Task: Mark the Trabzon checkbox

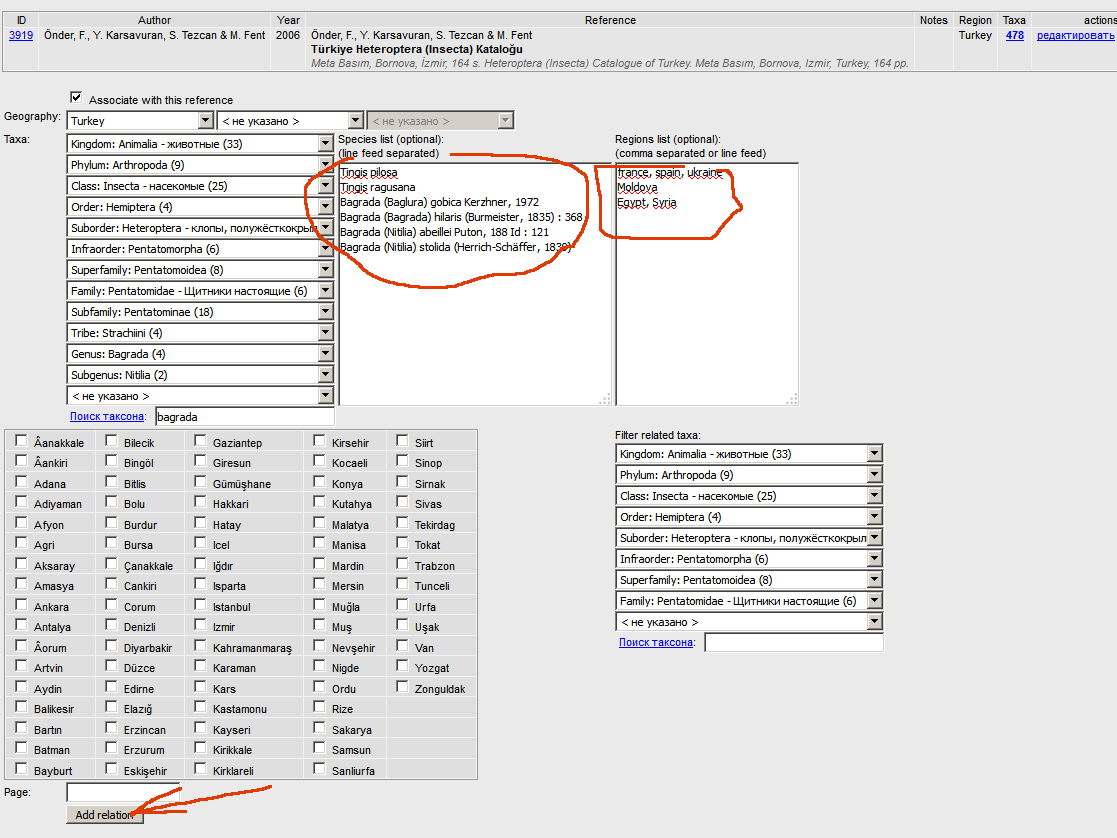Action: [403, 565]
